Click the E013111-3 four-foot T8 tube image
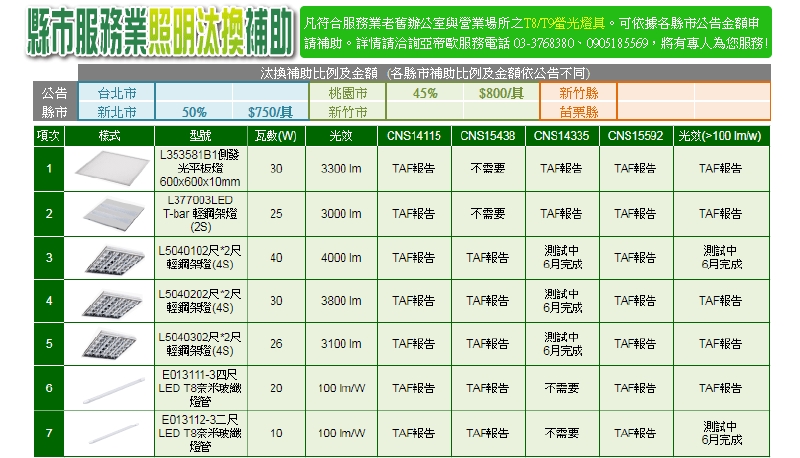 point(110,388)
